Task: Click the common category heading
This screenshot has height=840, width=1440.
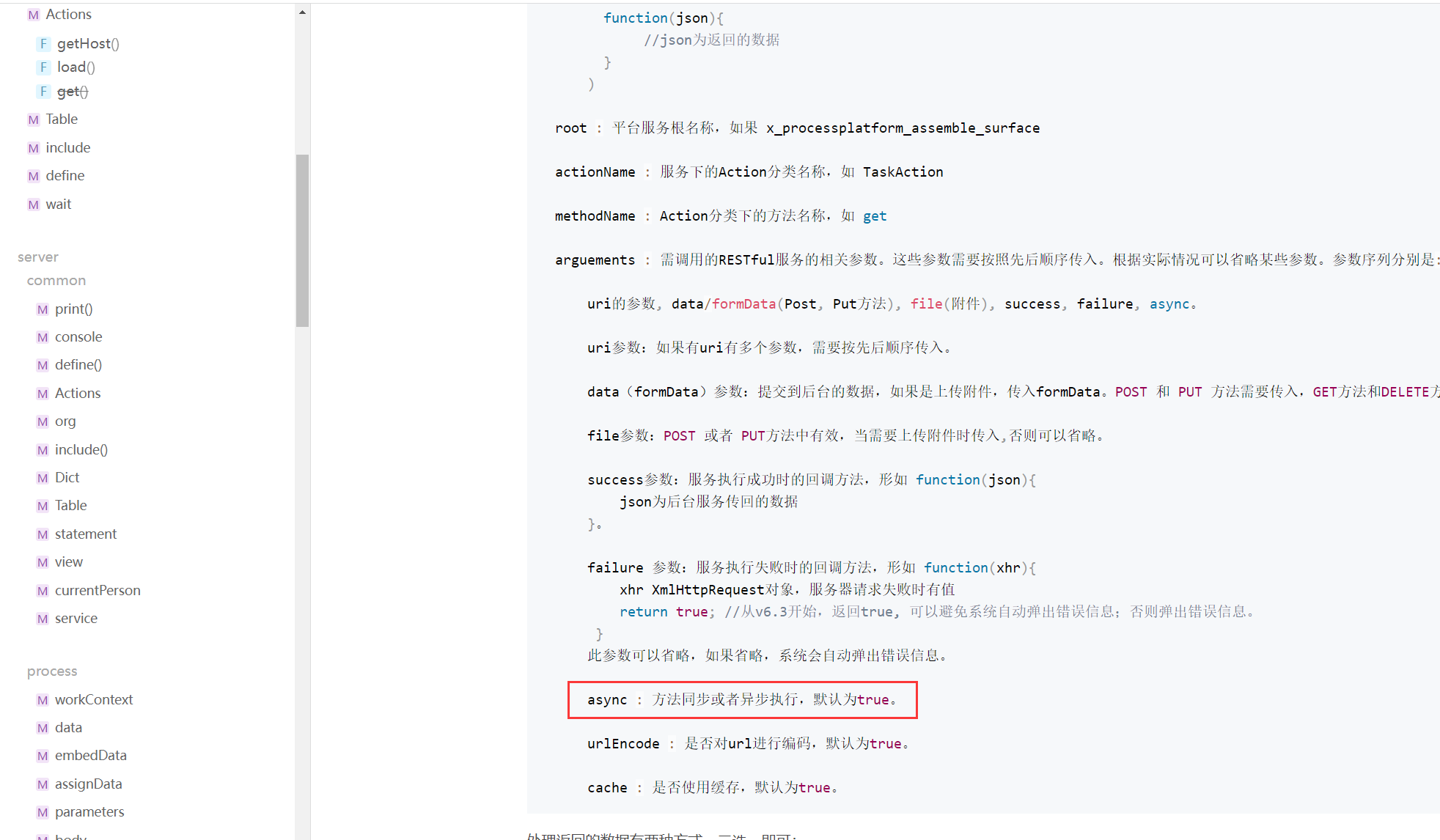Action: pyautogui.click(x=56, y=281)
